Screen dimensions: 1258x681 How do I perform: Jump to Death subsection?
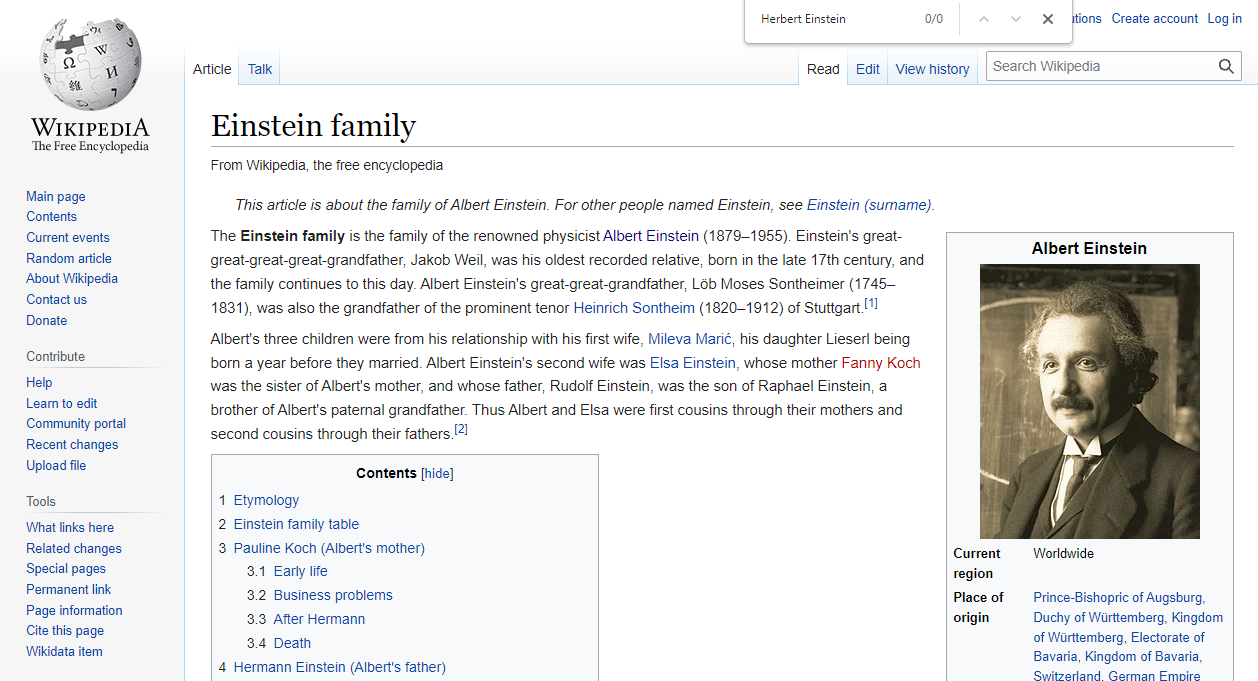tap(292, 643)
